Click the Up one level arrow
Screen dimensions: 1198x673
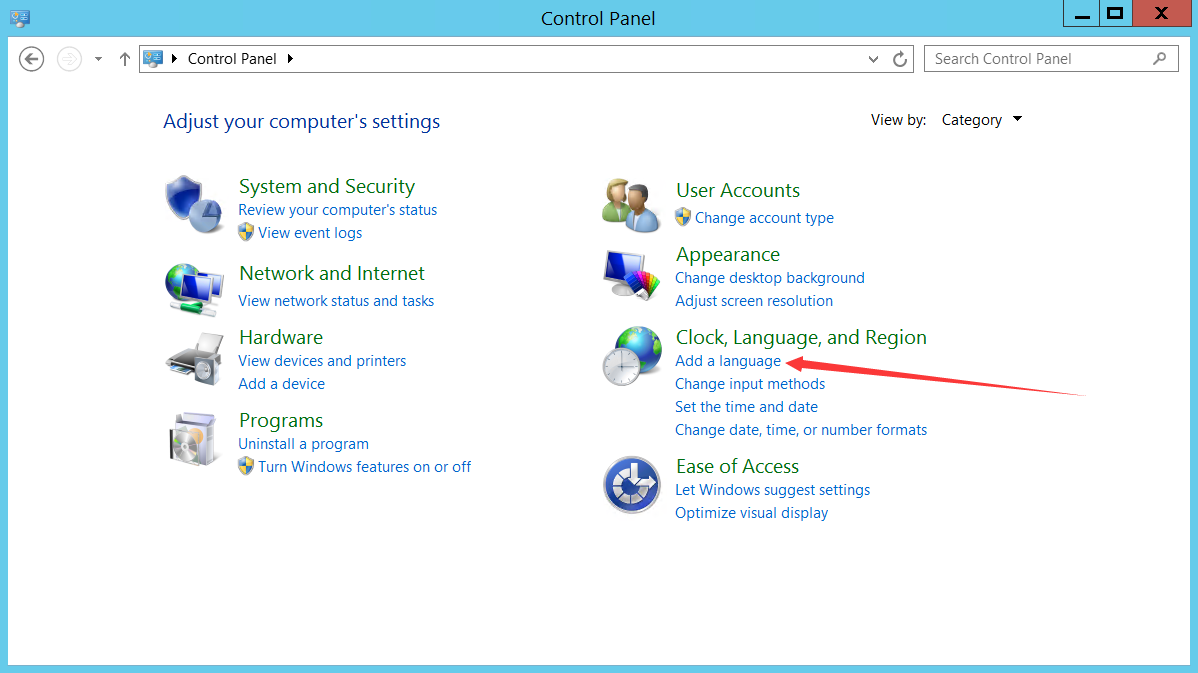click(x=124, y=58)
